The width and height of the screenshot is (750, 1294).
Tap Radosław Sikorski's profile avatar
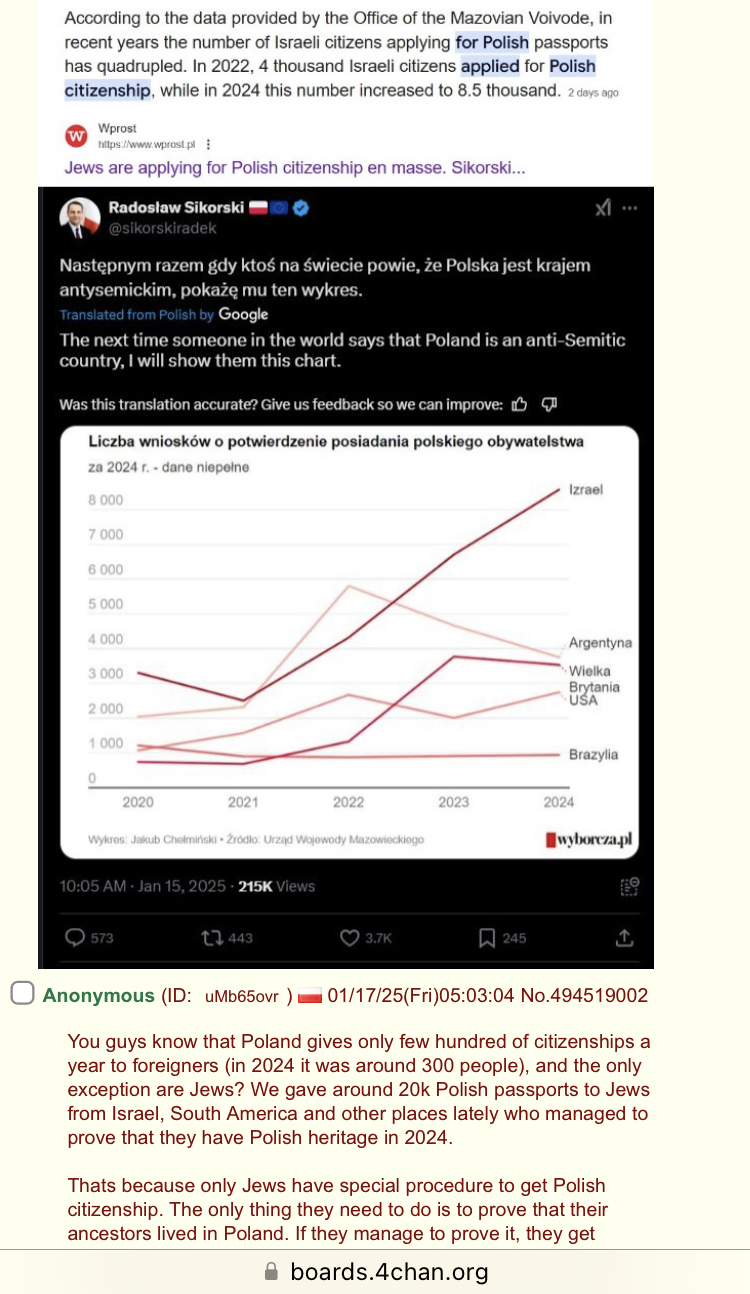[x=78, y=217]
